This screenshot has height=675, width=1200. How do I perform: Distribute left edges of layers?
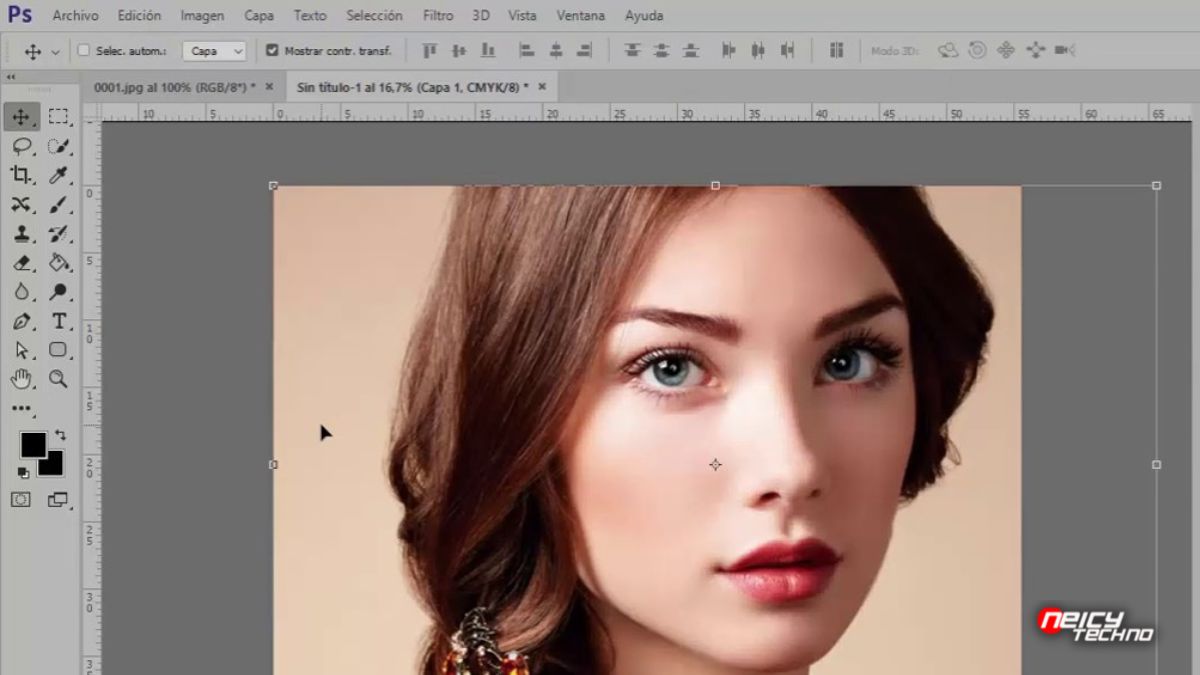click(728, 50)
